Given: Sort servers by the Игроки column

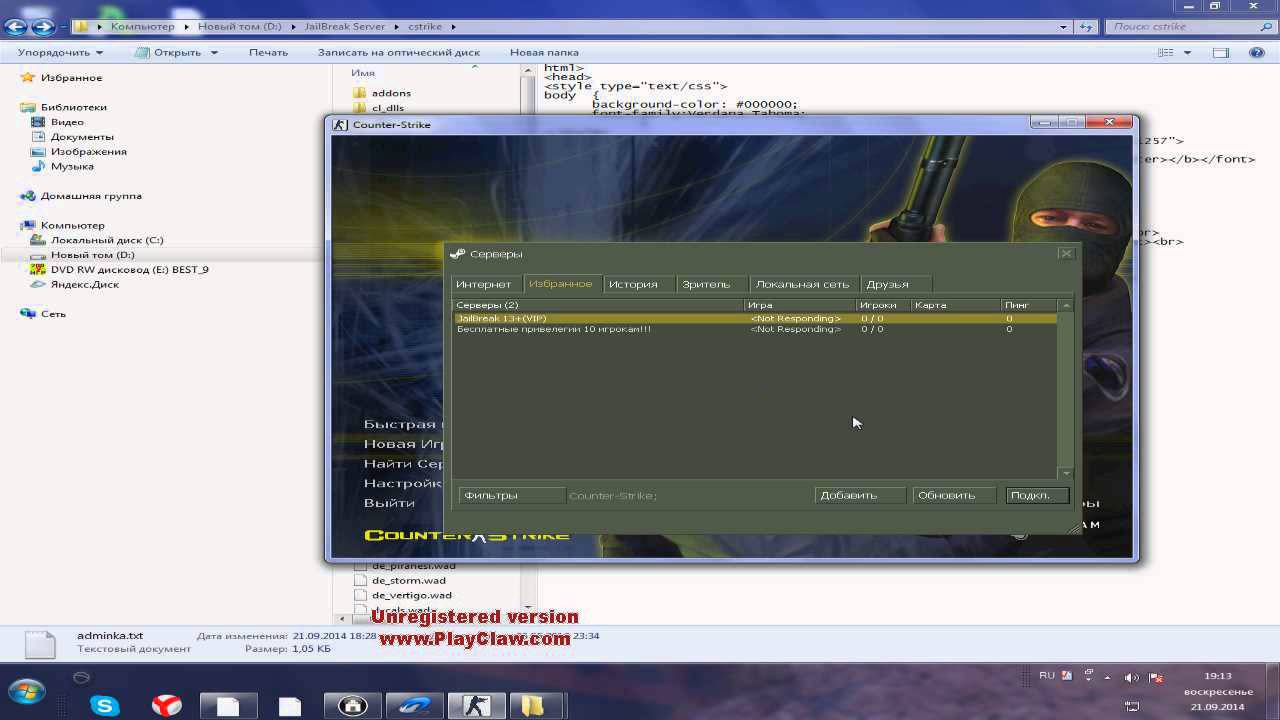Looking at the screenshot, I should coord(883,305).
